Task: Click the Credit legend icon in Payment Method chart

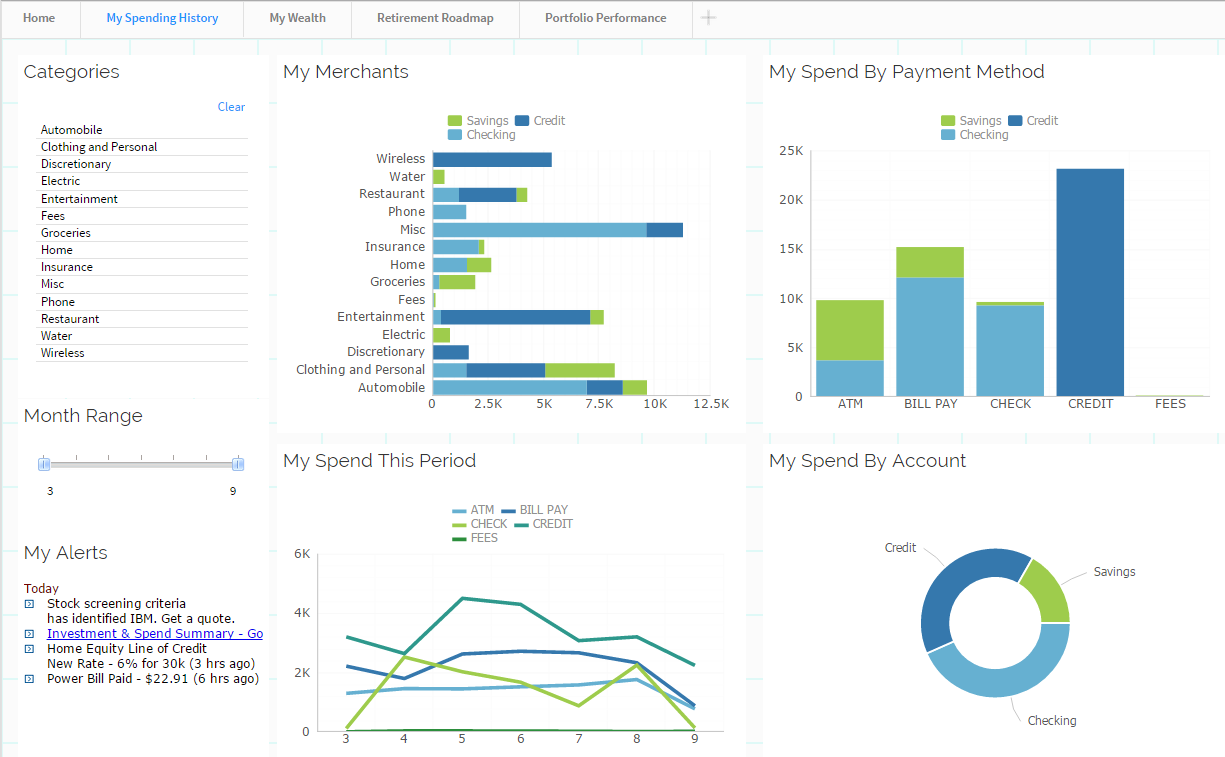Action: point(1015,120)
